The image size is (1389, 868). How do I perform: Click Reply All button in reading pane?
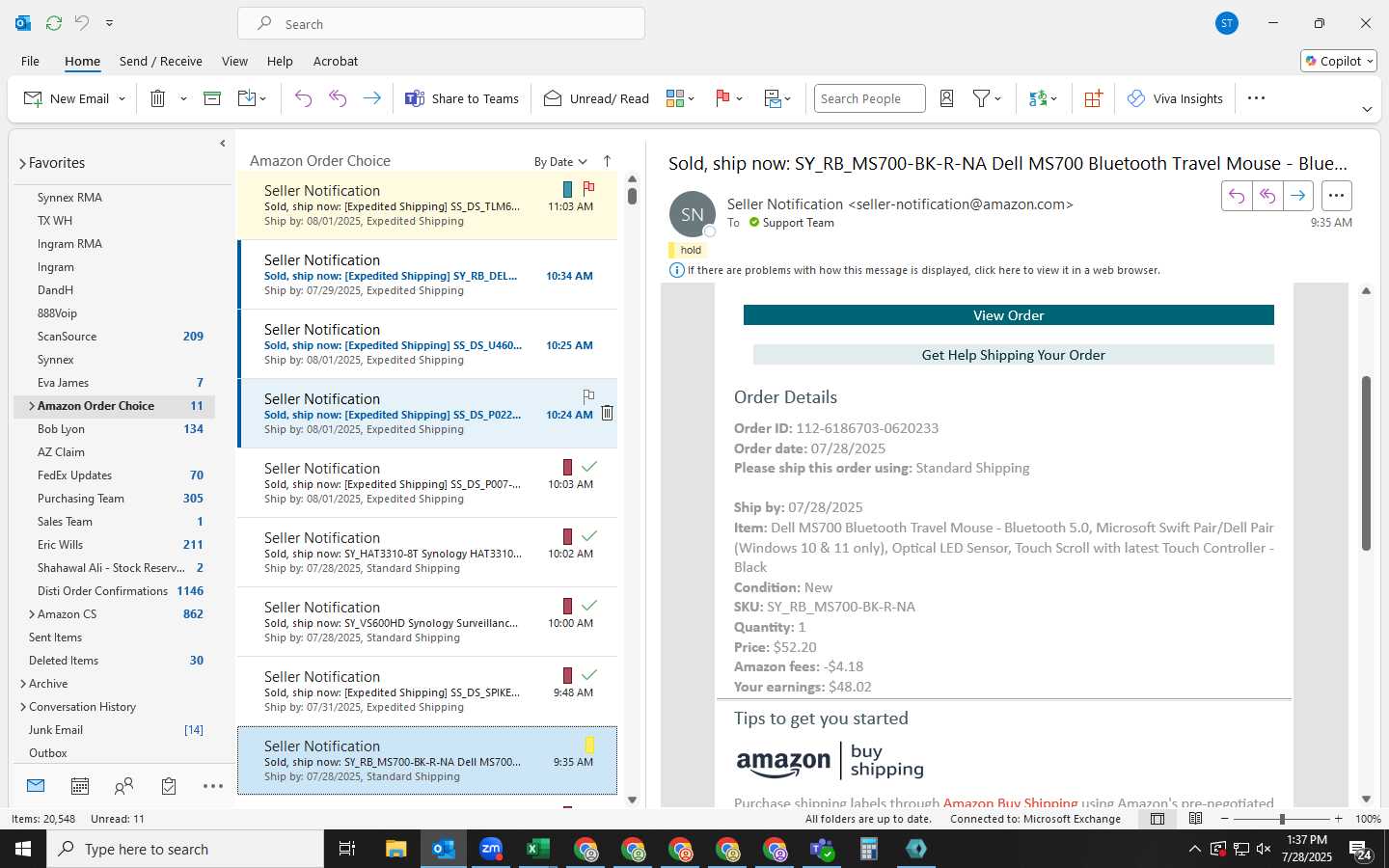click(x=1267, y=196)
